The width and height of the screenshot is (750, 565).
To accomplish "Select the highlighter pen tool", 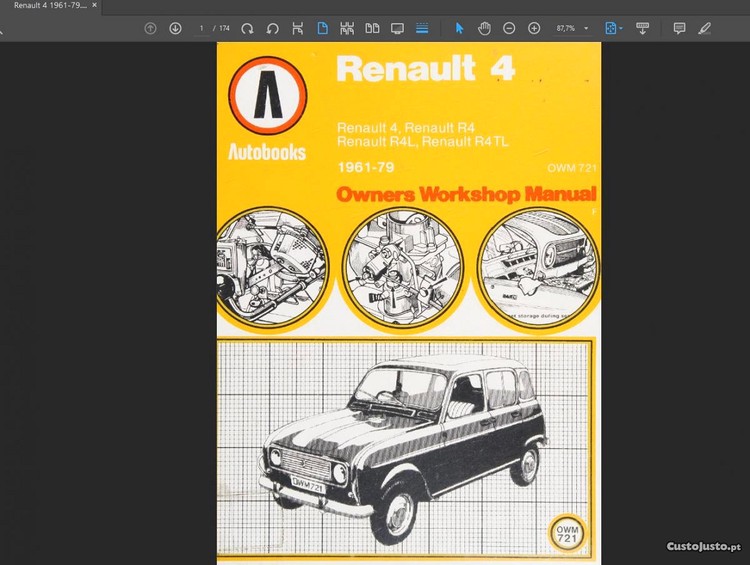I will 705,28.
